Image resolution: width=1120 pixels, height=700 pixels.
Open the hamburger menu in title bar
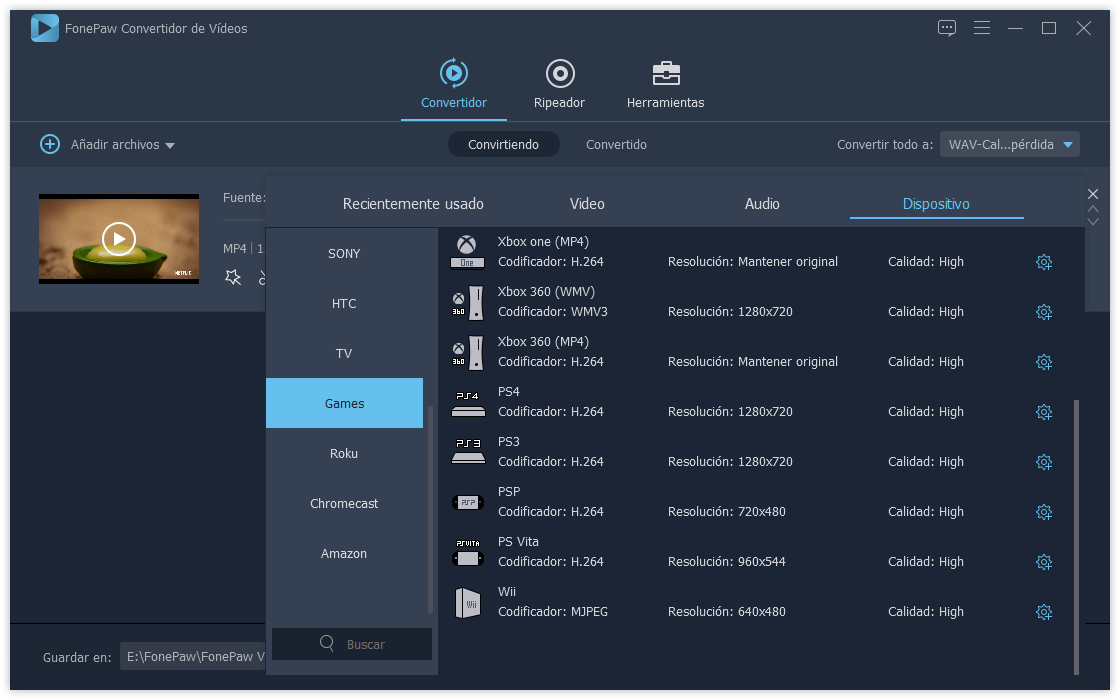[x=981, y=28]
